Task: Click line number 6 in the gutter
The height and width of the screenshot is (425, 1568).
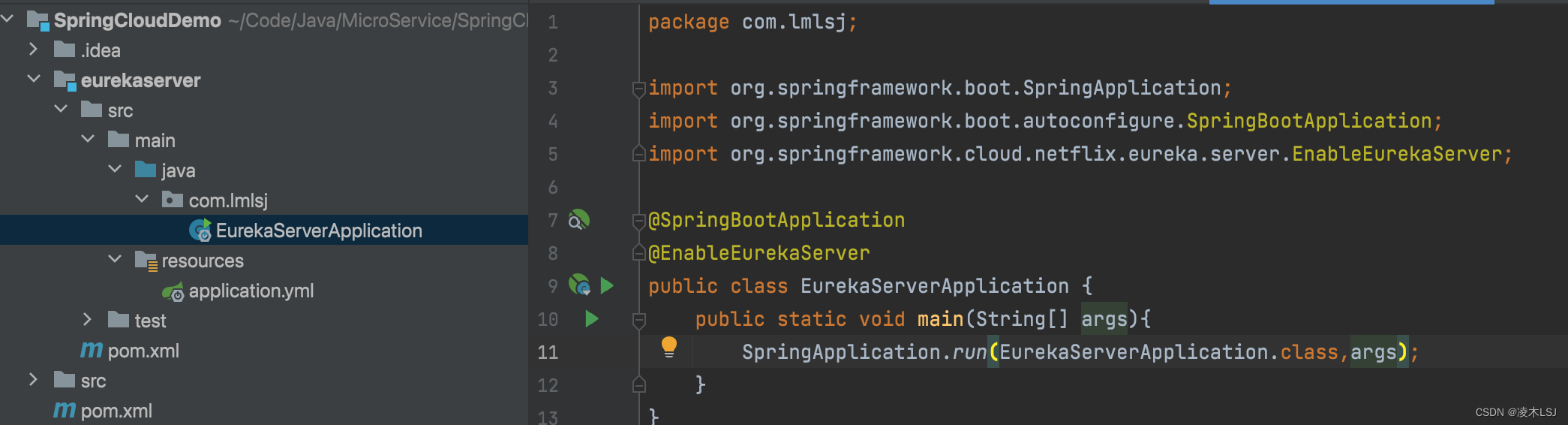Action: click(x=553, y=187)
